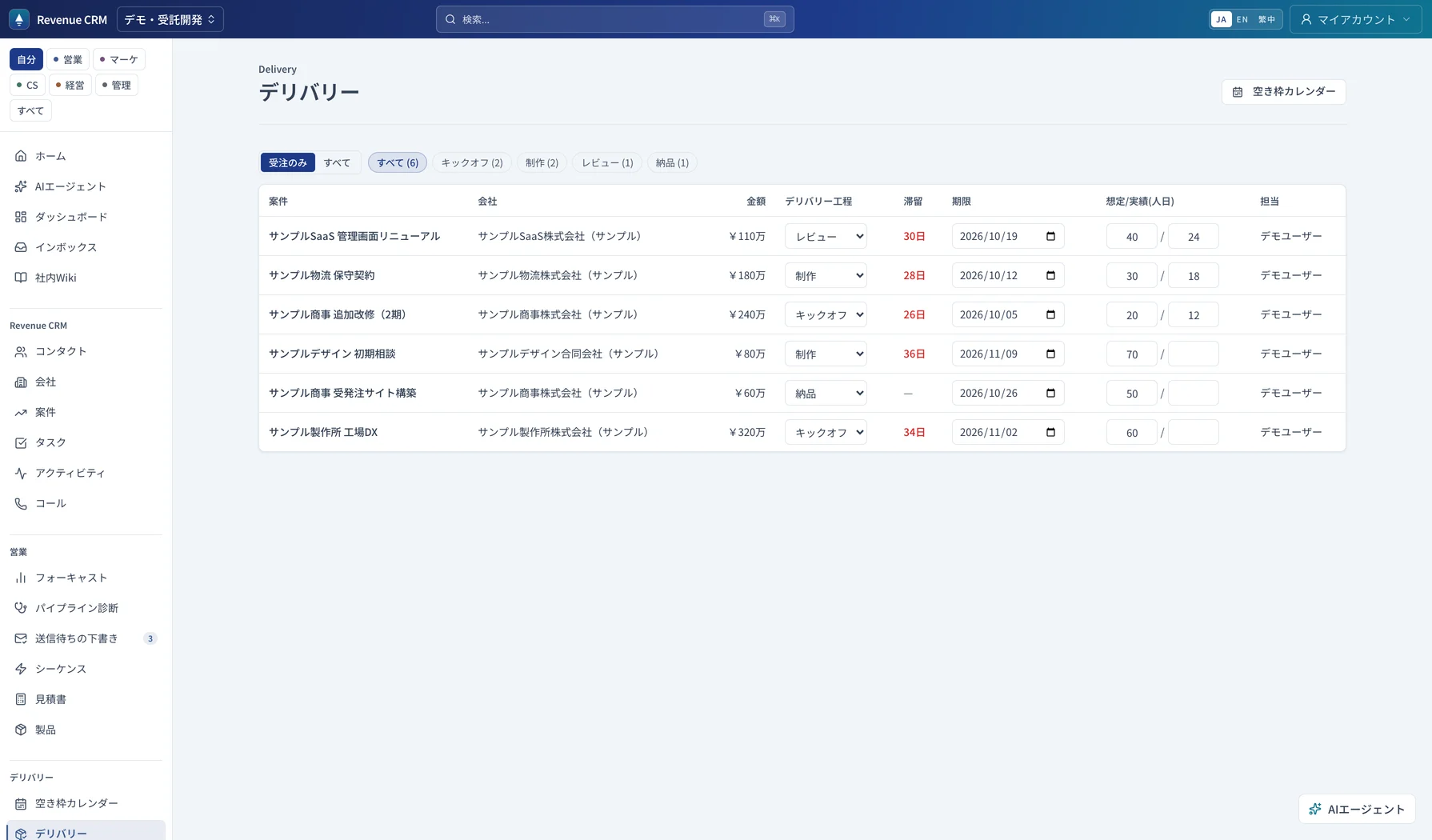Open the コンタクト people icon
Image resolution: width=1432 pixels, height=840 pixels.
click(x=21, y=351)
